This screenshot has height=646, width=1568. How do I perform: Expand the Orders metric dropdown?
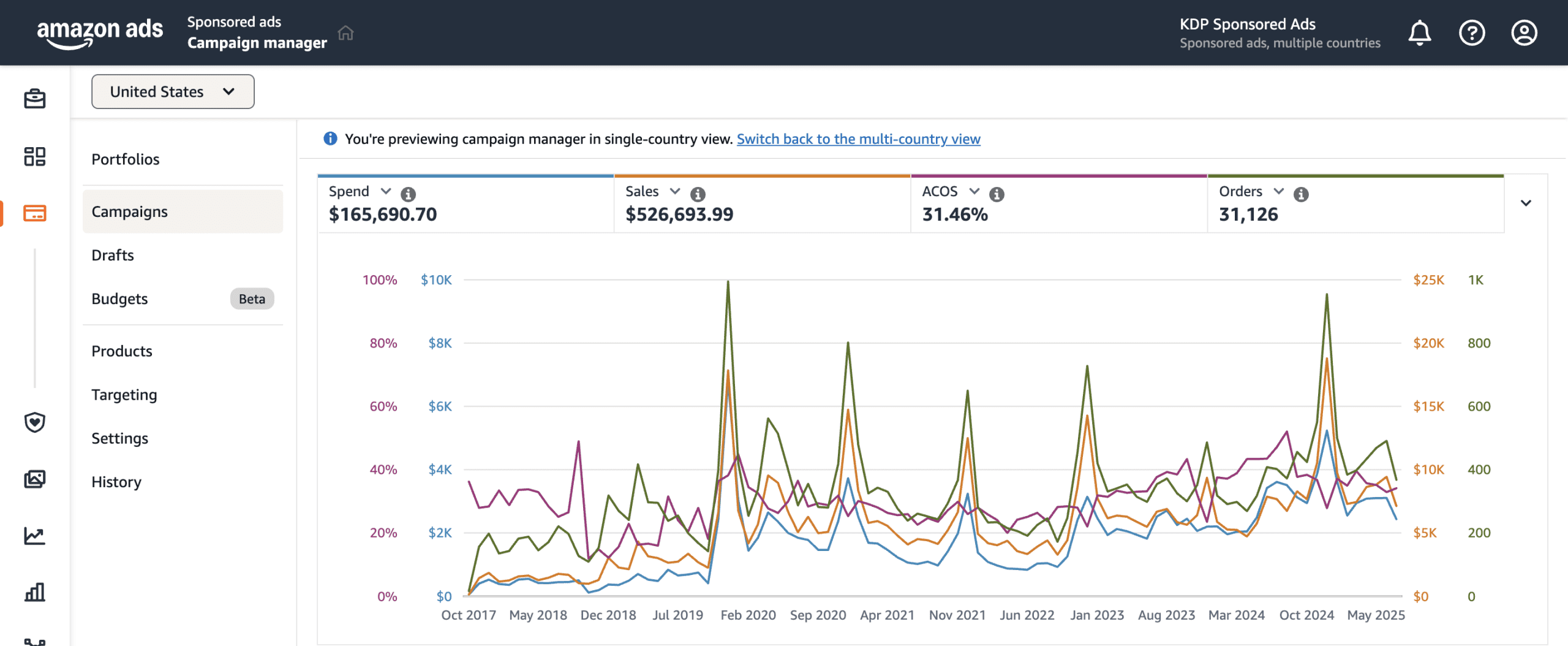(x=1278, y=191)
